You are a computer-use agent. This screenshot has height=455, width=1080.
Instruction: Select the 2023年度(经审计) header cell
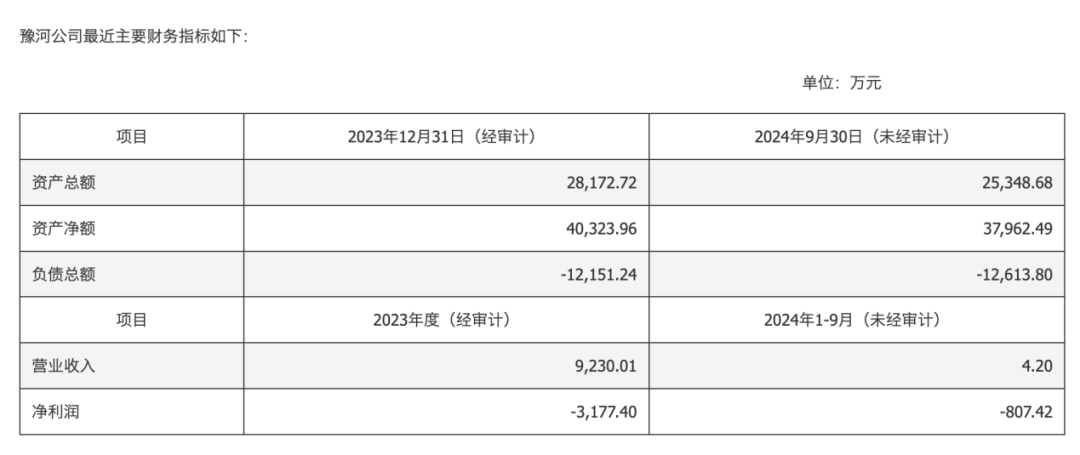point(445,320)
